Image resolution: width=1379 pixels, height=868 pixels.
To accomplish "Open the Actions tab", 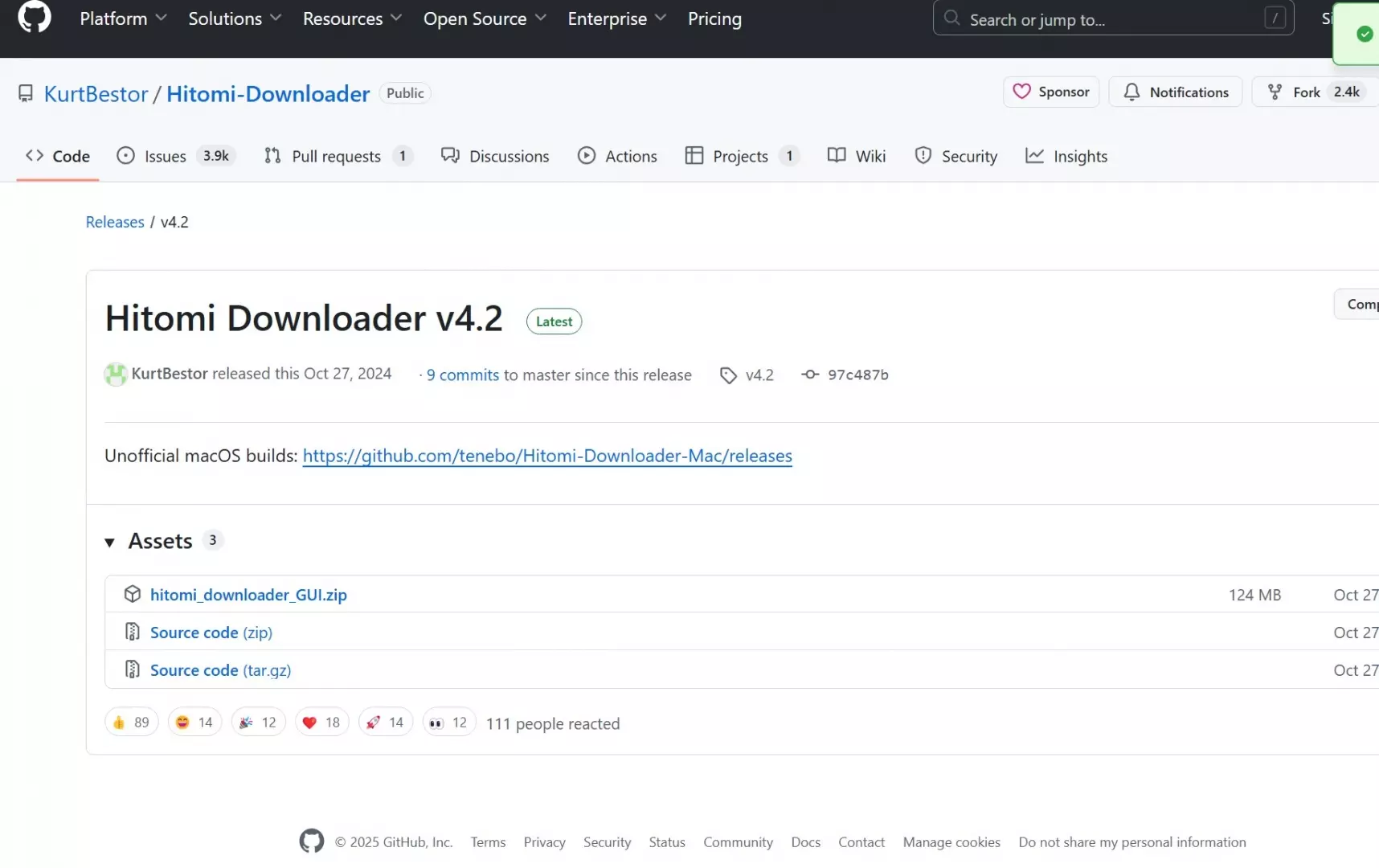I will pyautogui.click(x=617, y=156).
